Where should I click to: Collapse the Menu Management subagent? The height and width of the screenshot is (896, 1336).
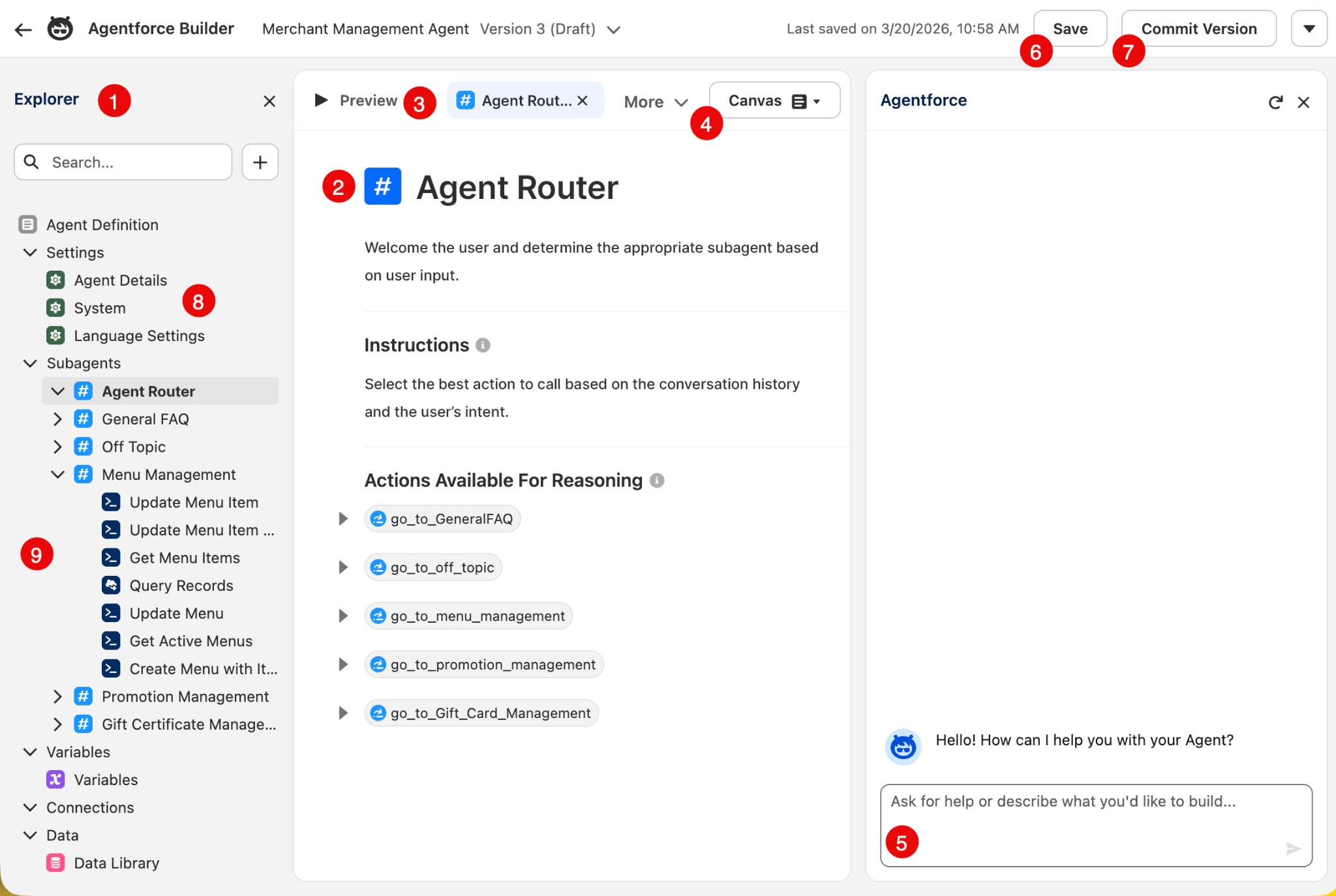[x=58, y=475]
